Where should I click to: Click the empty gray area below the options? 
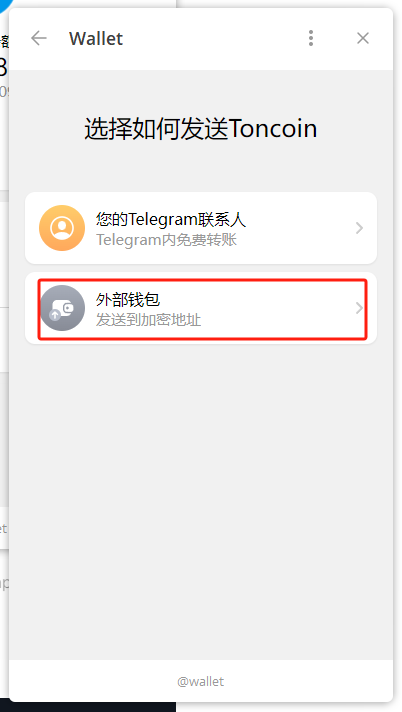point(201,499)
